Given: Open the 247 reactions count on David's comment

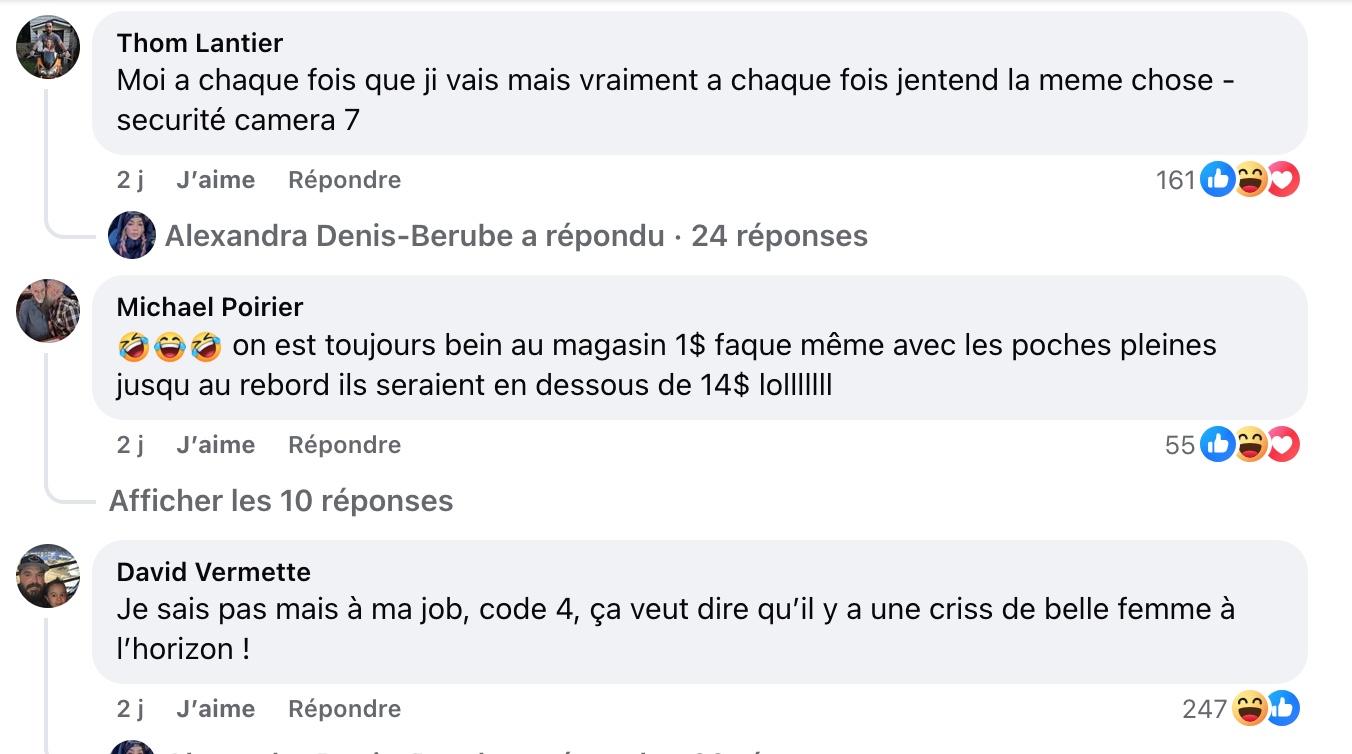Looking at the screenshot, I should click(1204, 709).
